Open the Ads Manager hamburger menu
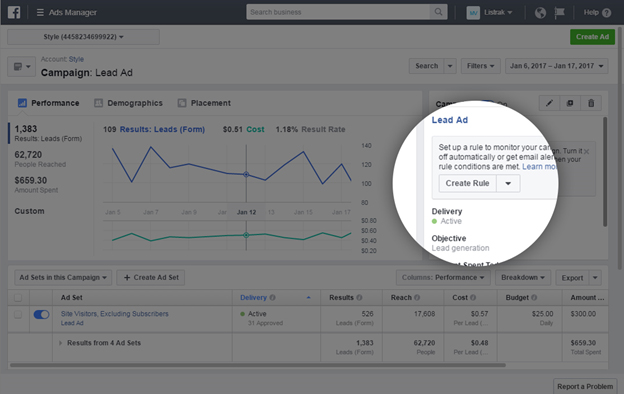 [x=40, y=12]
